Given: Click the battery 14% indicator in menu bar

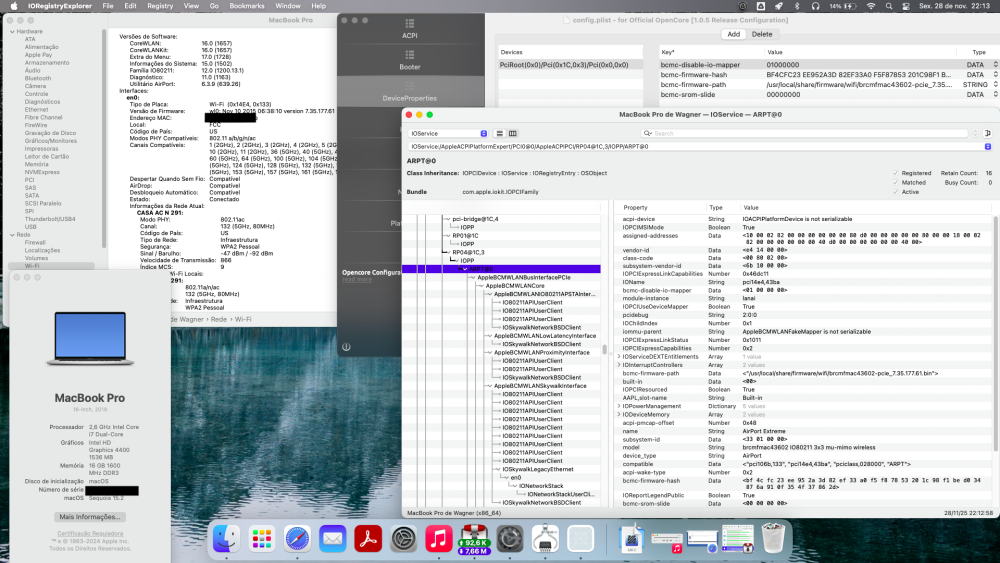Looking at the screenshot, I should [x=842, y=6].
